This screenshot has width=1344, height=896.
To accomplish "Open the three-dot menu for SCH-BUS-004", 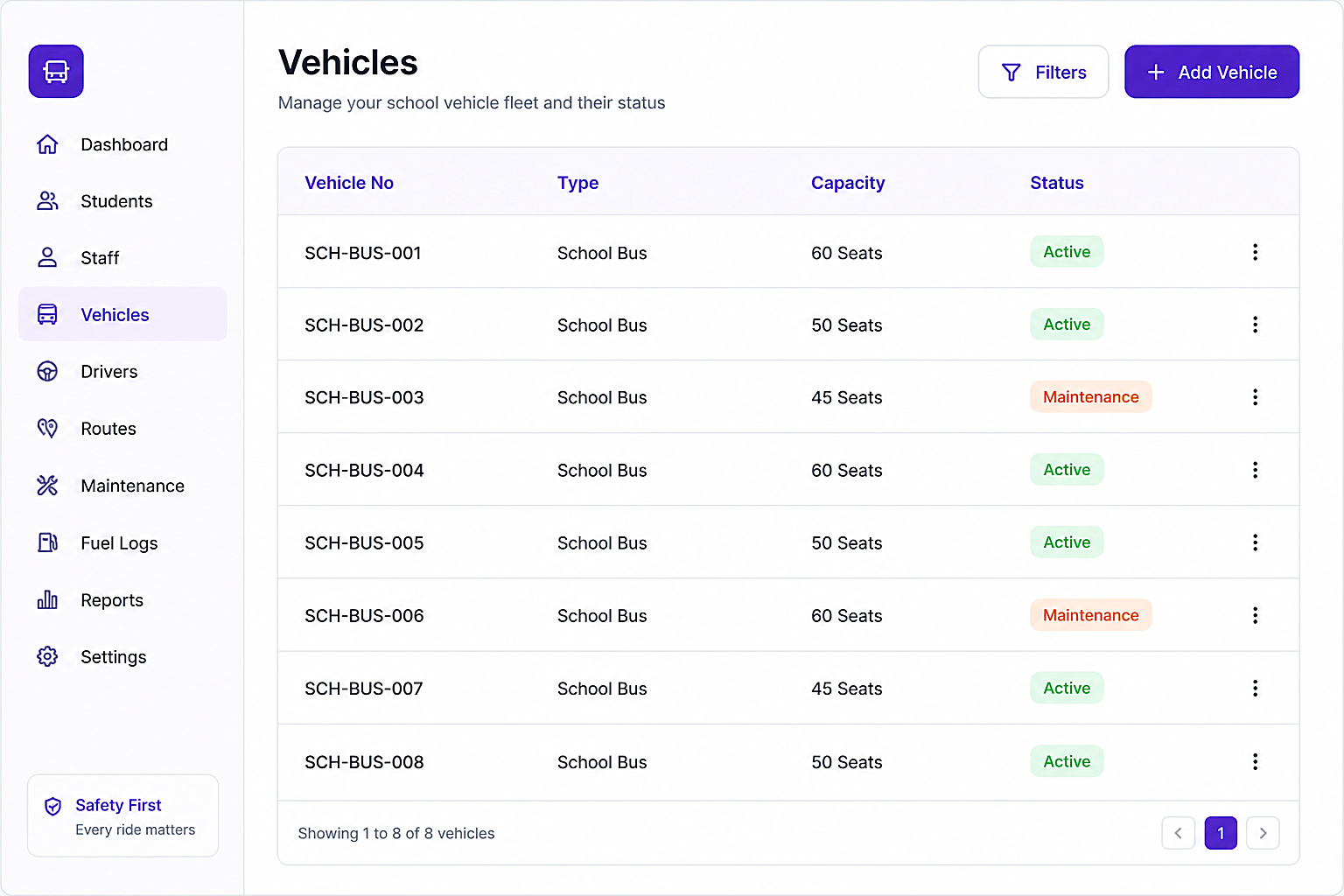I will click(1255, 470).
